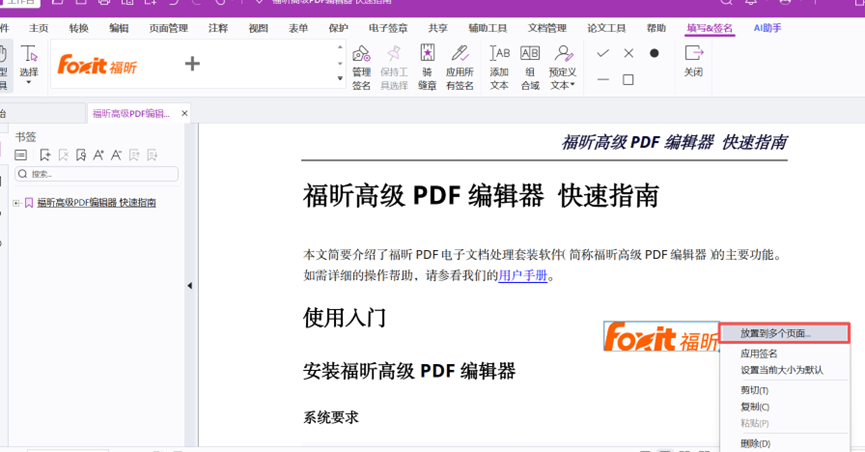This screenshot has height=452, width=865.
Task: Open the 页面管理 ribbon tab
Action: point(168,28)
